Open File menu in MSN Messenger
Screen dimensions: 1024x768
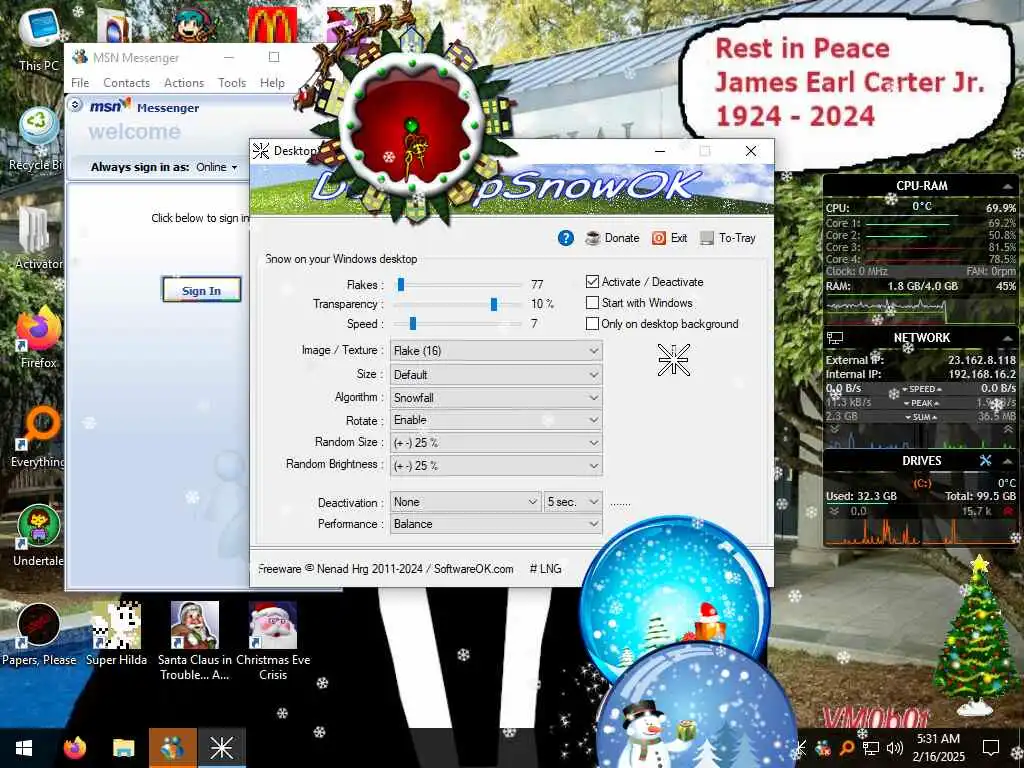pyautogui.click(x=80, y=83)
